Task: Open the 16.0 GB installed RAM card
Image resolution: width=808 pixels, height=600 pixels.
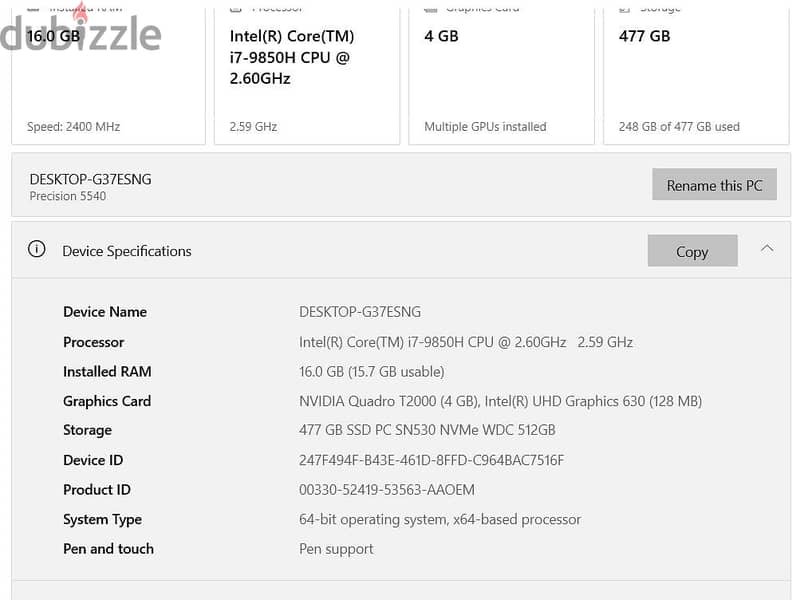Action: (x=108, y=76)
